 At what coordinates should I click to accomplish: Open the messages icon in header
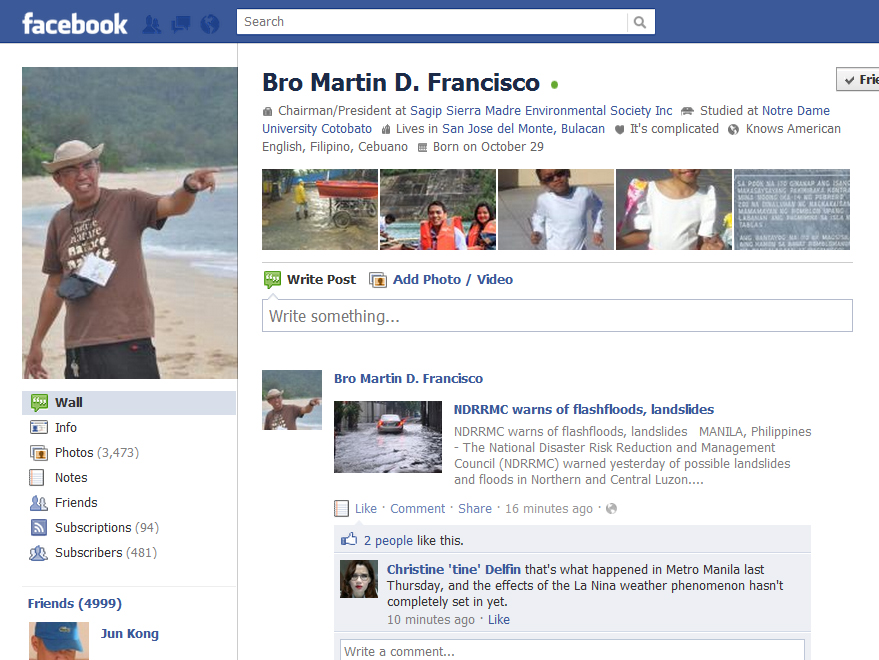tap(180, 23)
